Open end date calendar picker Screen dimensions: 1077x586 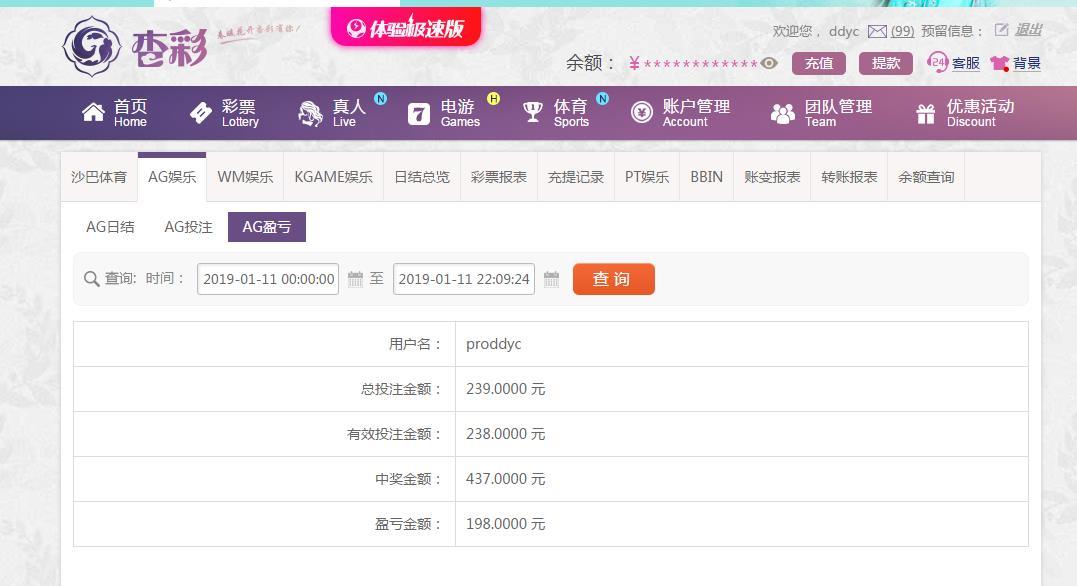pyautogui.click(x=551, y=279)
